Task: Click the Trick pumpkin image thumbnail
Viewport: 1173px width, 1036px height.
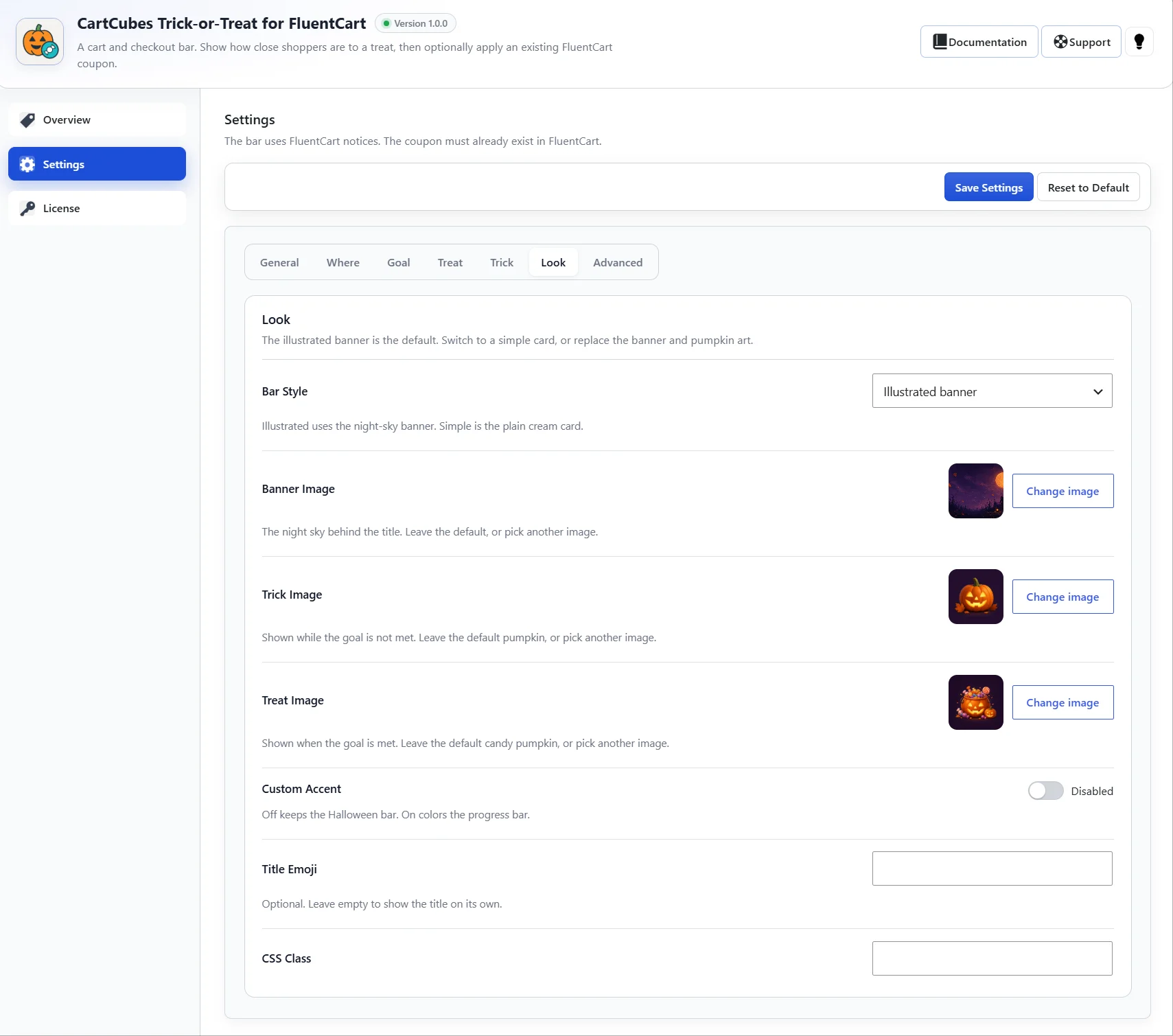Action: [x=975, y=597]
